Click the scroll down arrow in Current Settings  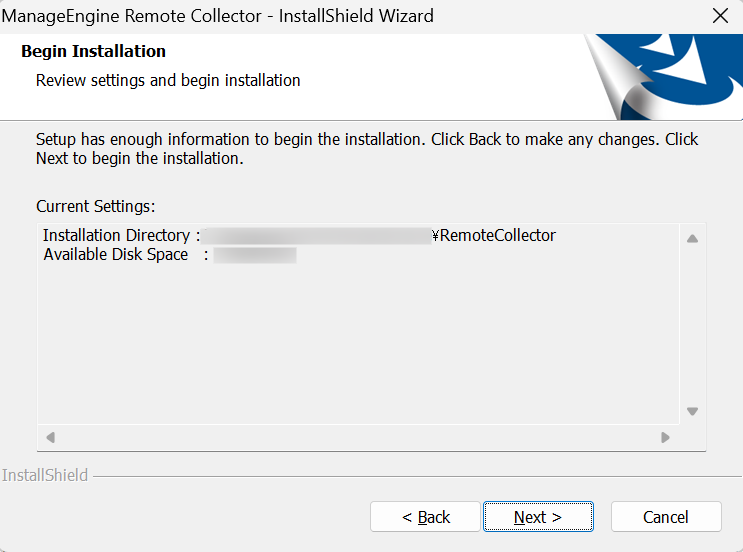pos(692,411)
